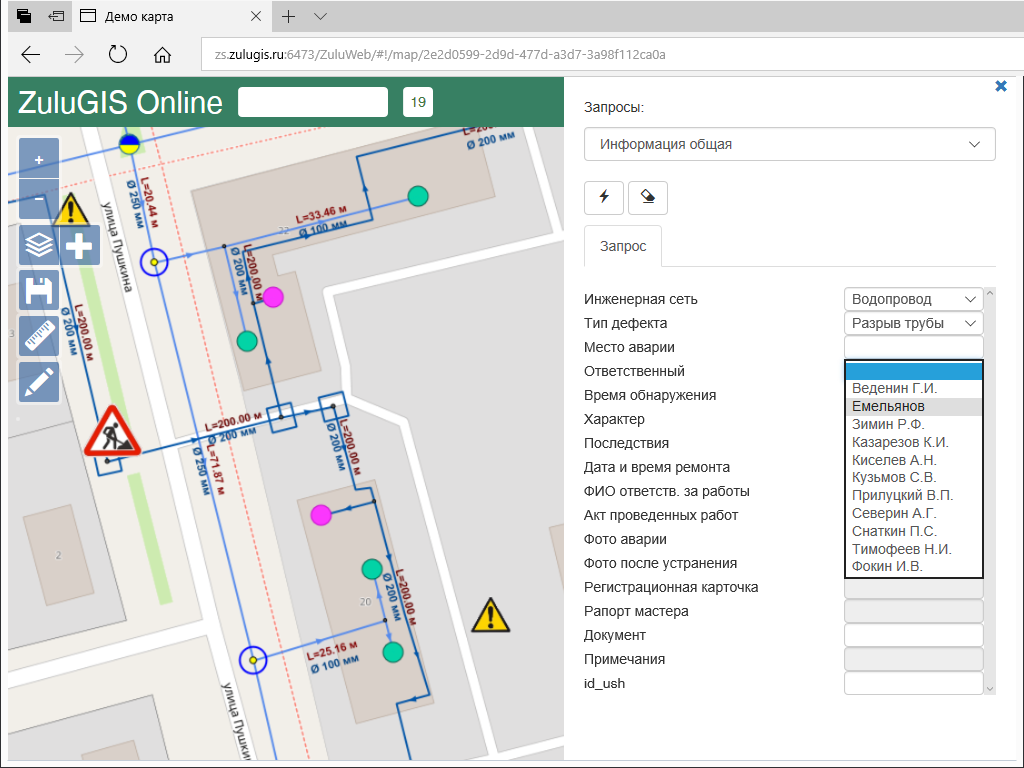Clear the query with eraser button
The width and height of the screenshot is (1024, 768).
click(x=648, y=198)
